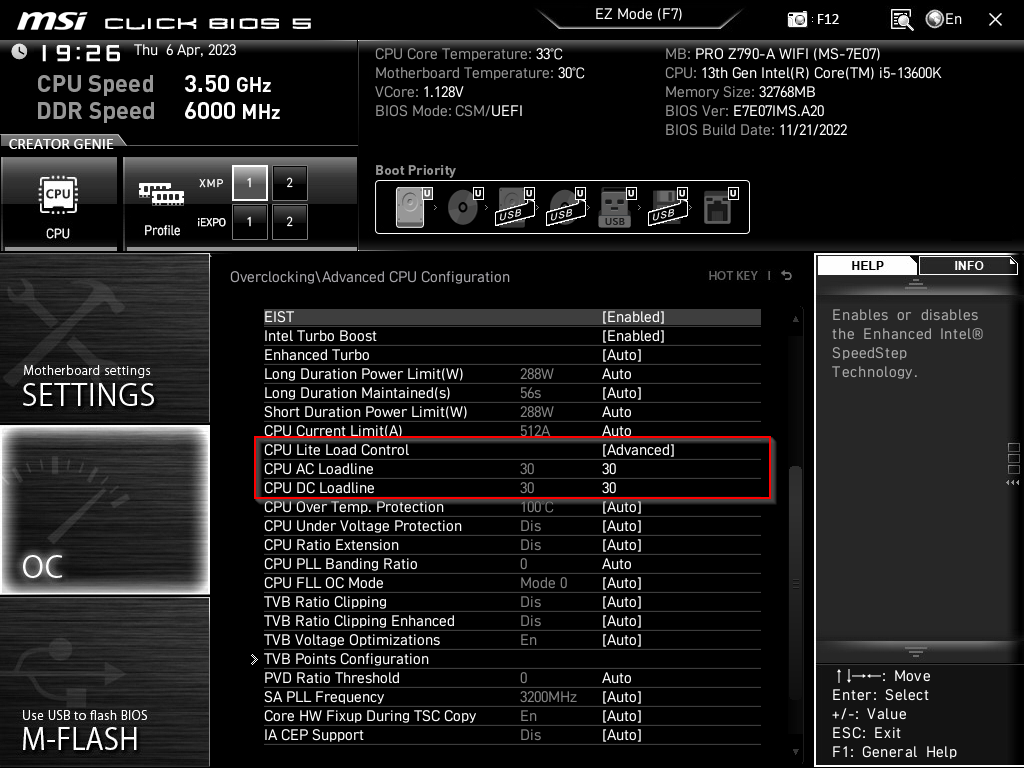Open the OC overclocking section
Screen dimensions: 1024x768
tap(104, 510)
